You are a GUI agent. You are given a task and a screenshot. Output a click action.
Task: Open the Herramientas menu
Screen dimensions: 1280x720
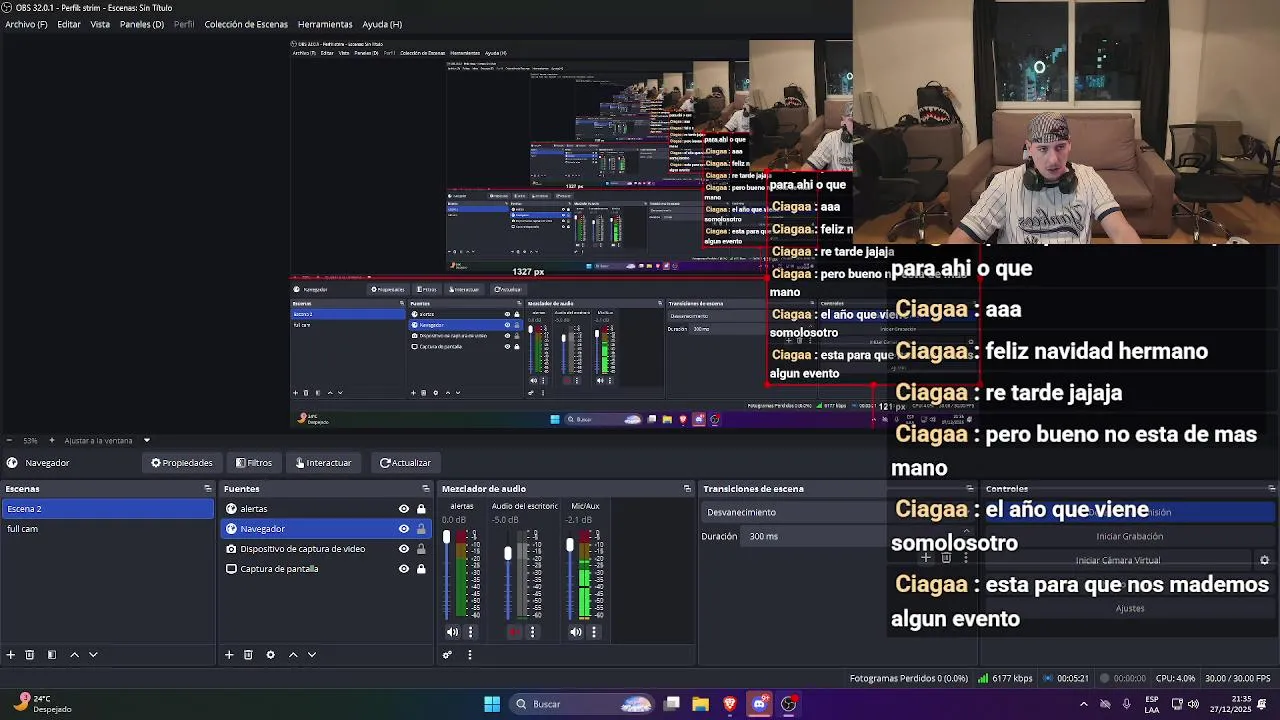325,24
